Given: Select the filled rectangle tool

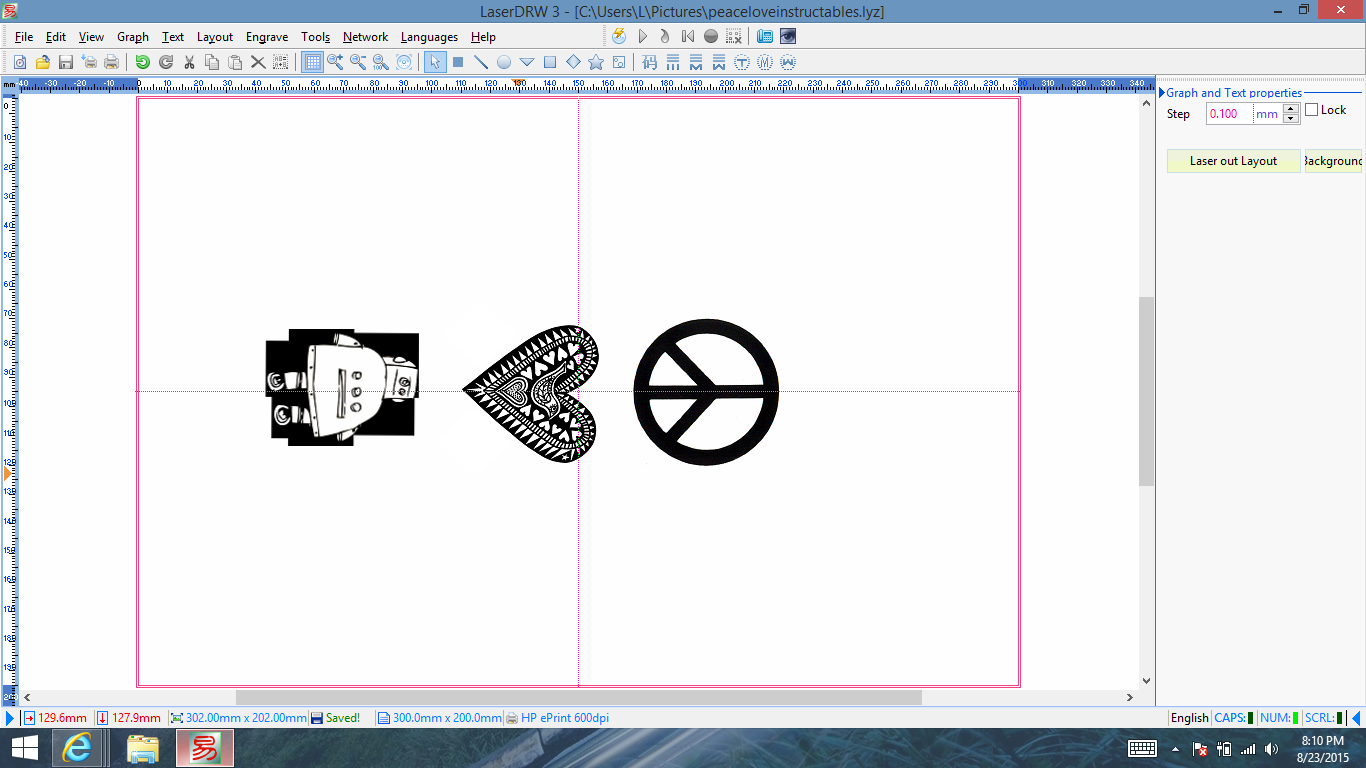Looking at the screenshot, I should click(458, 62).
